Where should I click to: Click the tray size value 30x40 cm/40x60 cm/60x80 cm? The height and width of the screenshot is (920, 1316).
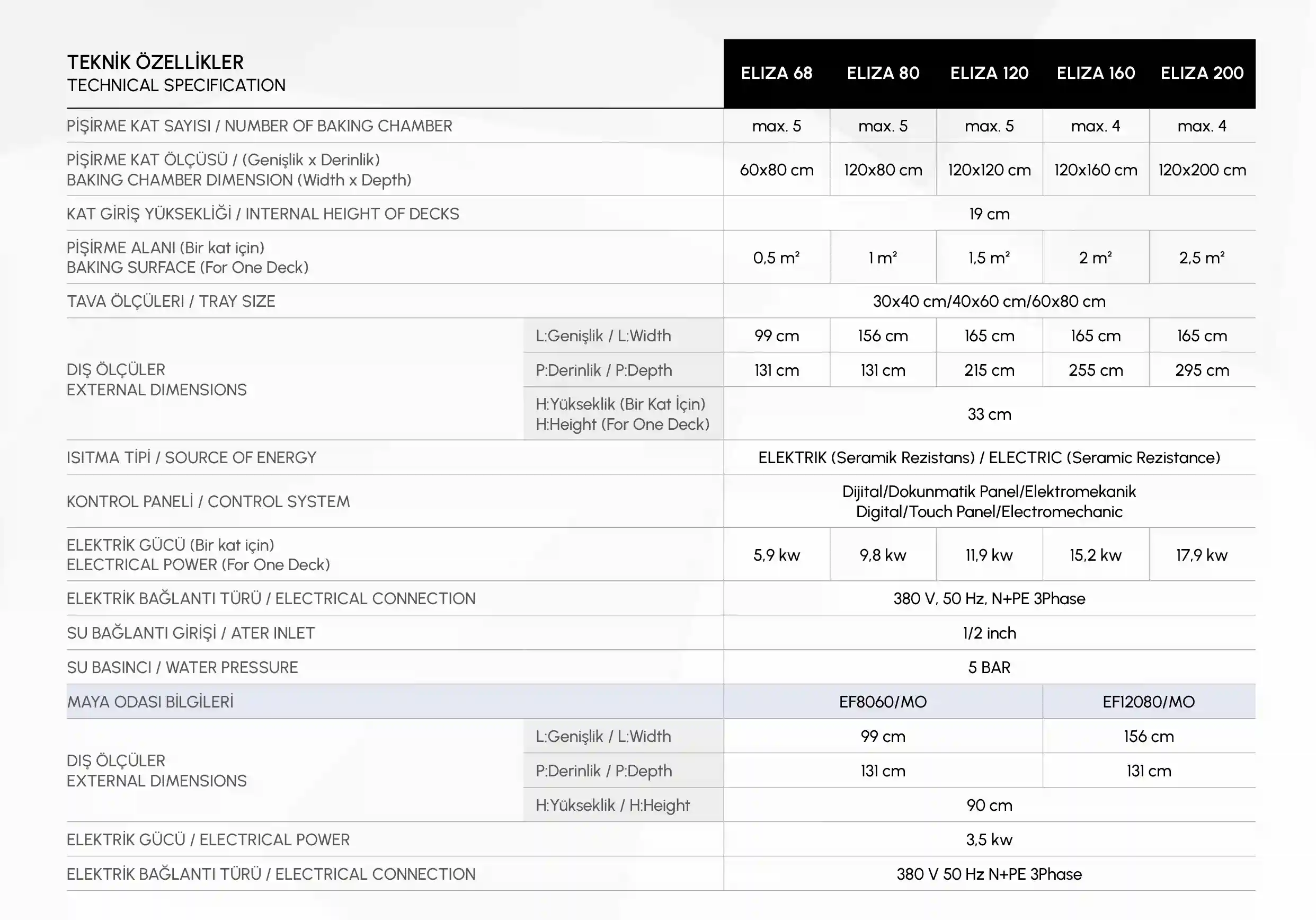pyautogui.click(x=989, y=302)
